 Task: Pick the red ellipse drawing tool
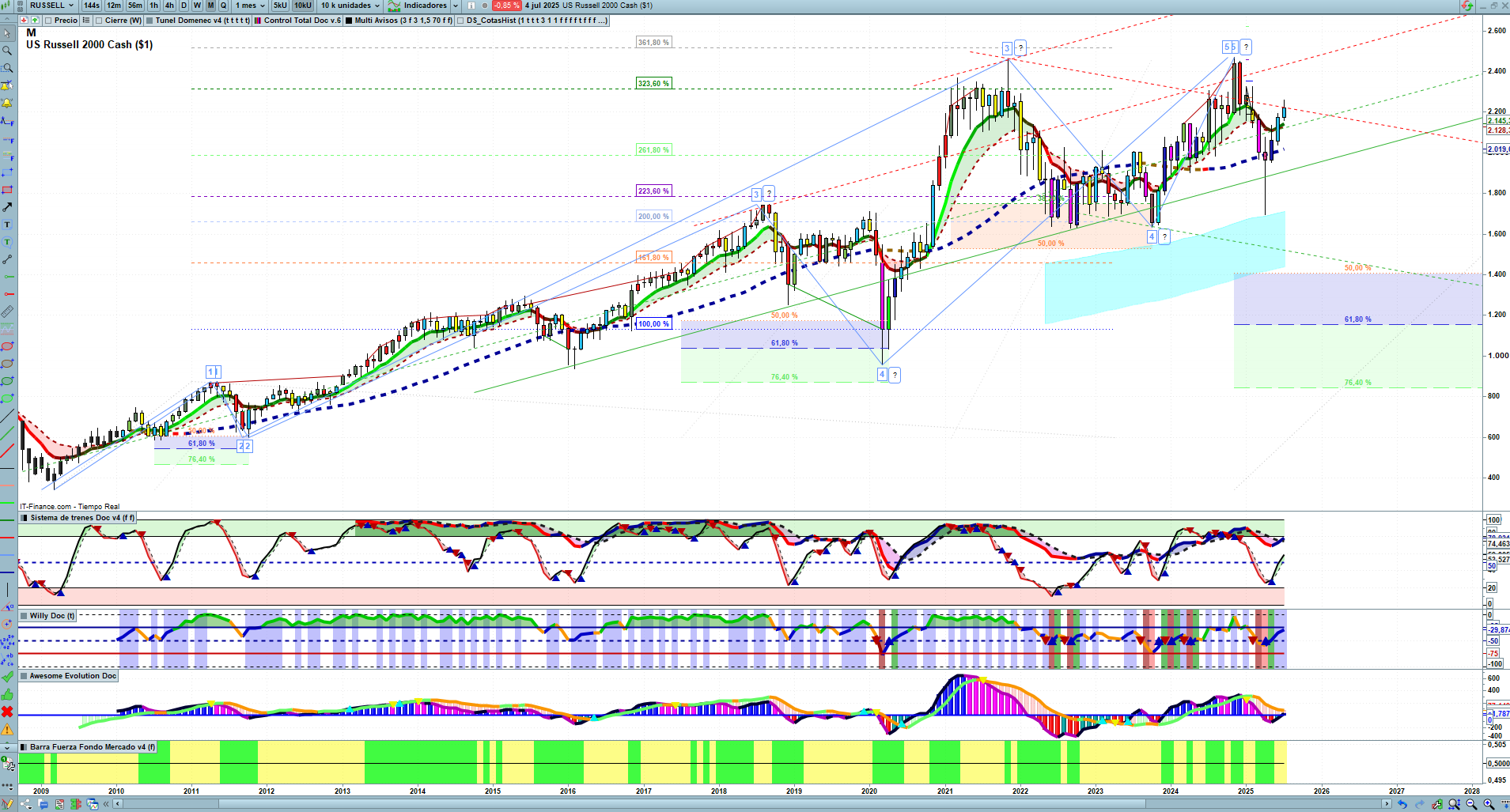coord(7,346)
